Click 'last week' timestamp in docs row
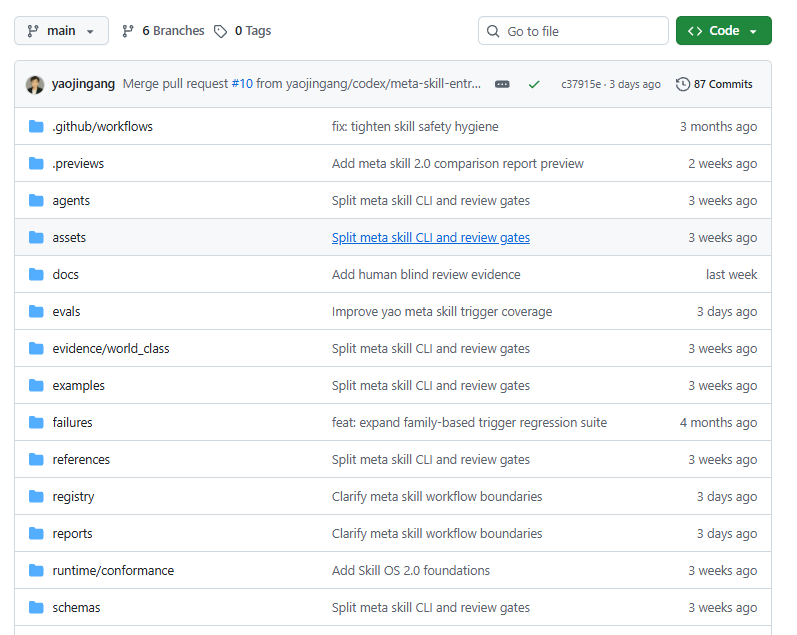Viewport: 797px width, 635px height. [x=731, y=275]
